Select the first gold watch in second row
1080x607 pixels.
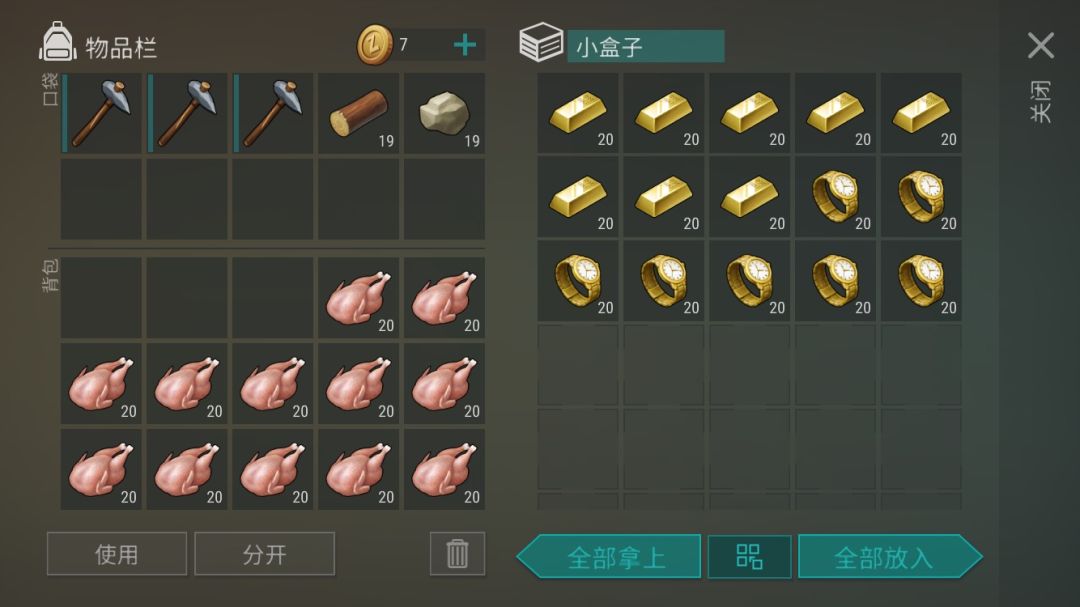click(x=835, y=196)
